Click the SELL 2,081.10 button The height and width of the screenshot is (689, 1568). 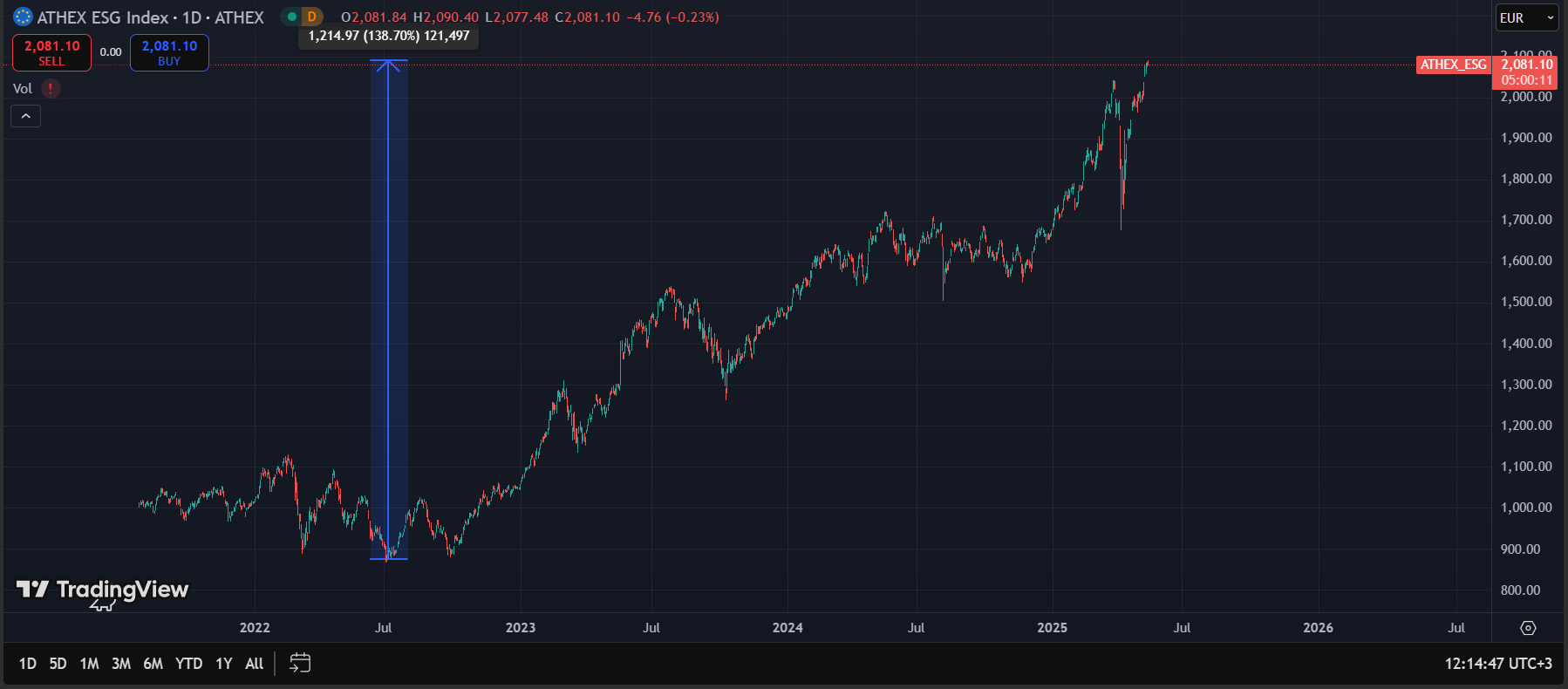[51, 52]
